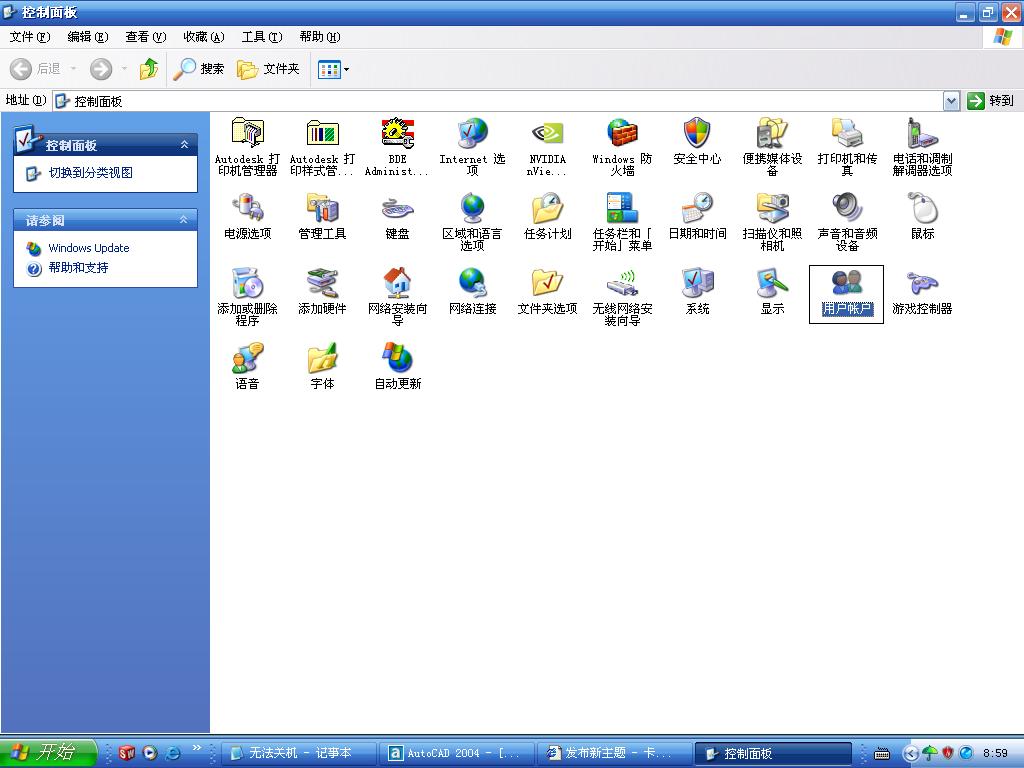1024x768 pixels.
Task: Open the 工具(T) menu
Action: (x=262, y=37)
